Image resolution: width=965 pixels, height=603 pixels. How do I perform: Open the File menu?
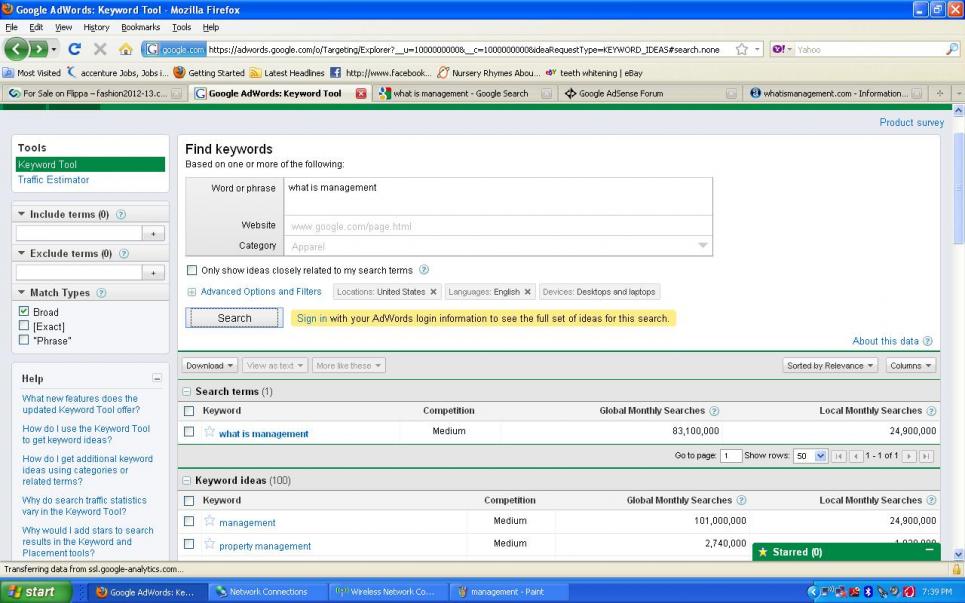coord(11,27)
